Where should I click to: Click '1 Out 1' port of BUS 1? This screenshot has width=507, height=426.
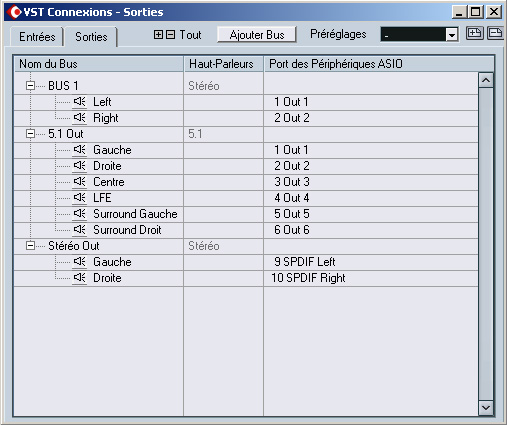point(291,102)
